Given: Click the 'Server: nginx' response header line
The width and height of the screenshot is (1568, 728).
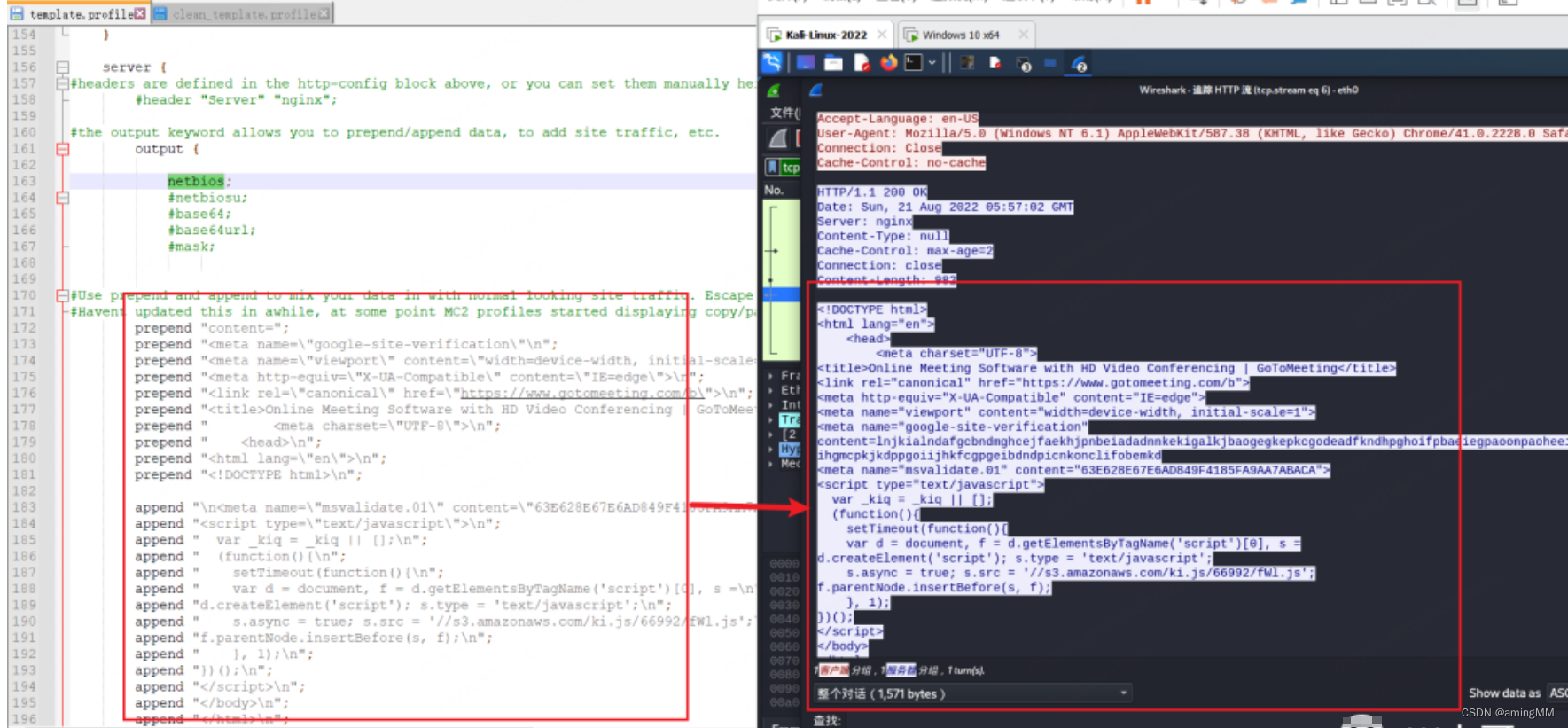Looking at the screenshot, I should [864, 222].
